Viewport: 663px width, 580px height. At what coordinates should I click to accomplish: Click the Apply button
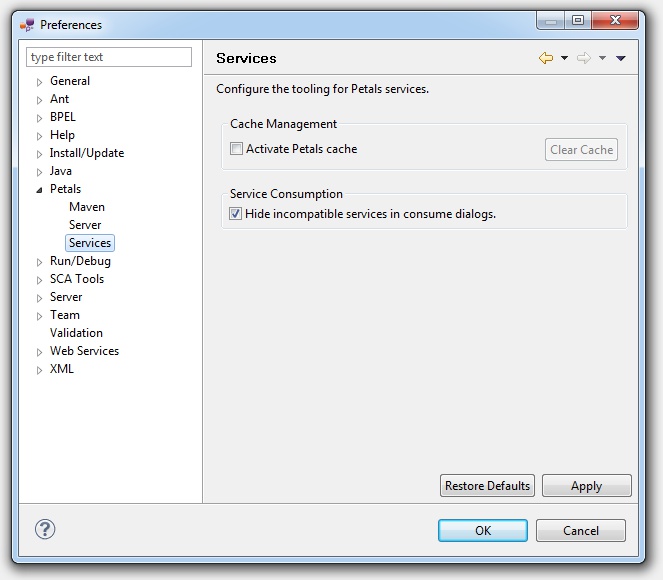[x=586, y=486]
